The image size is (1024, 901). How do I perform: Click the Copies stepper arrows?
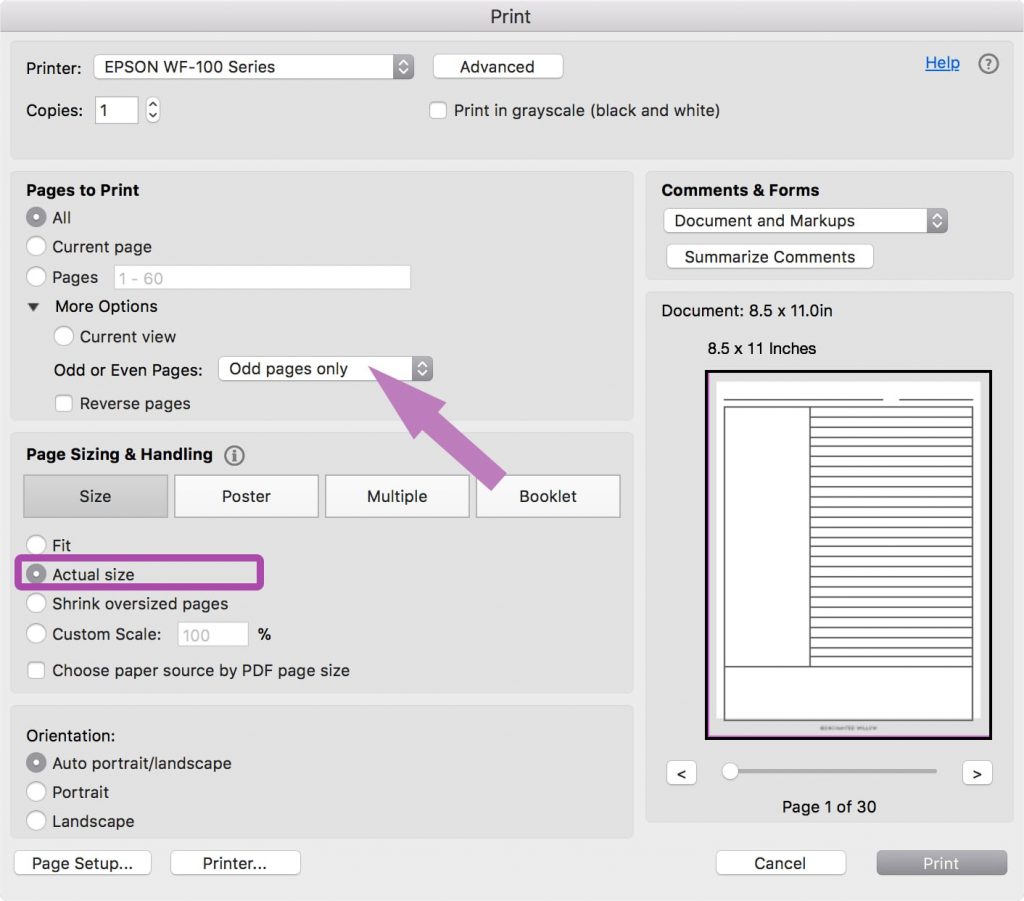[x=152, y=110]
